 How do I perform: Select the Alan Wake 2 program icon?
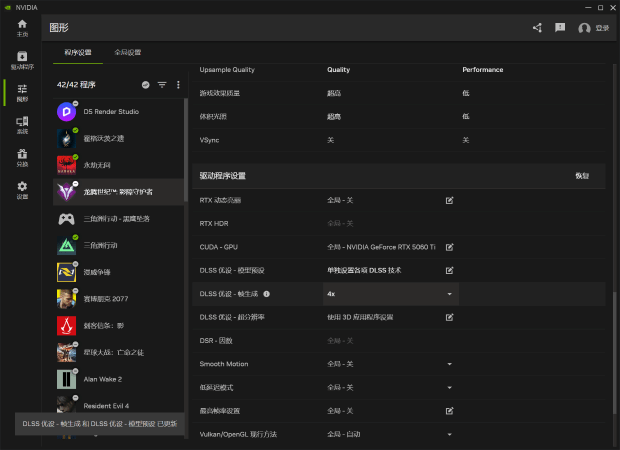(66, 379)
